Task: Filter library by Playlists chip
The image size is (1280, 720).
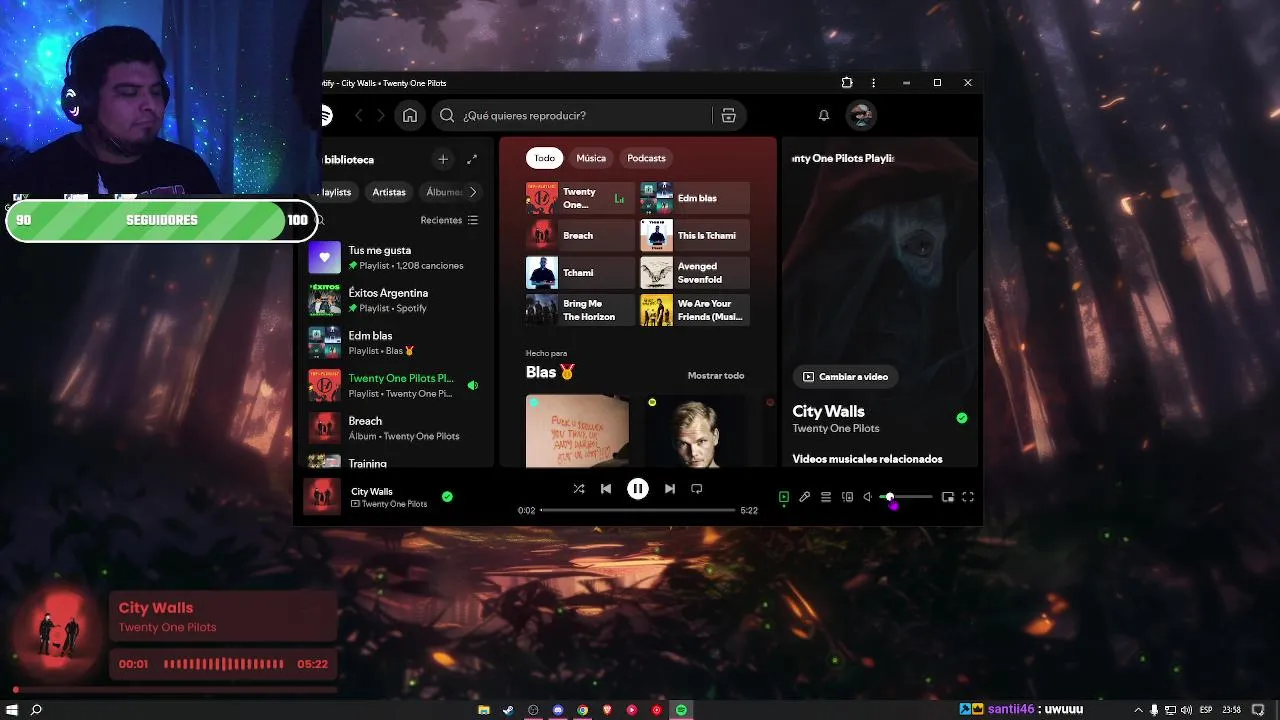Action: [x=337, y=192]
